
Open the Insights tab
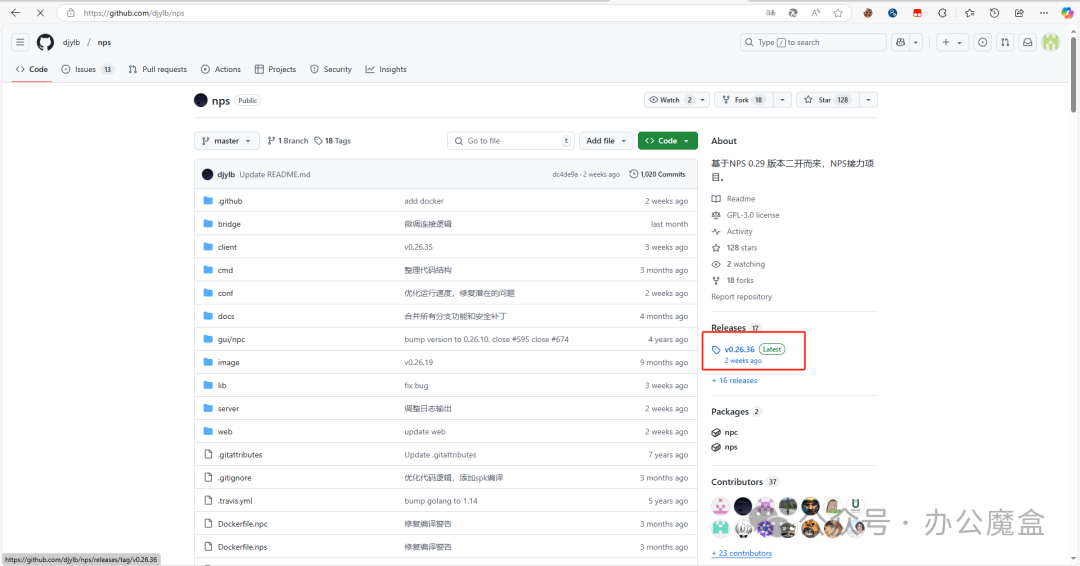386,69
